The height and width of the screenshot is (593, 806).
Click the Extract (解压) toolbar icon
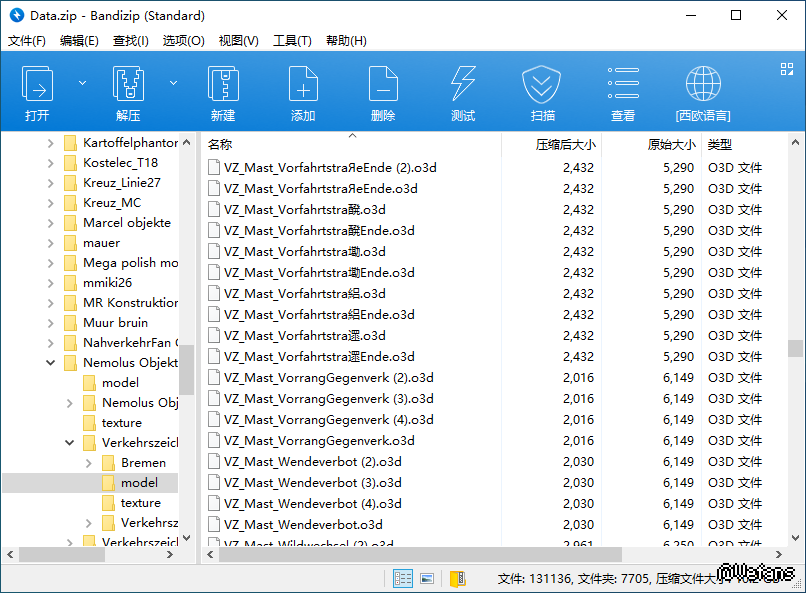[128, 84]
